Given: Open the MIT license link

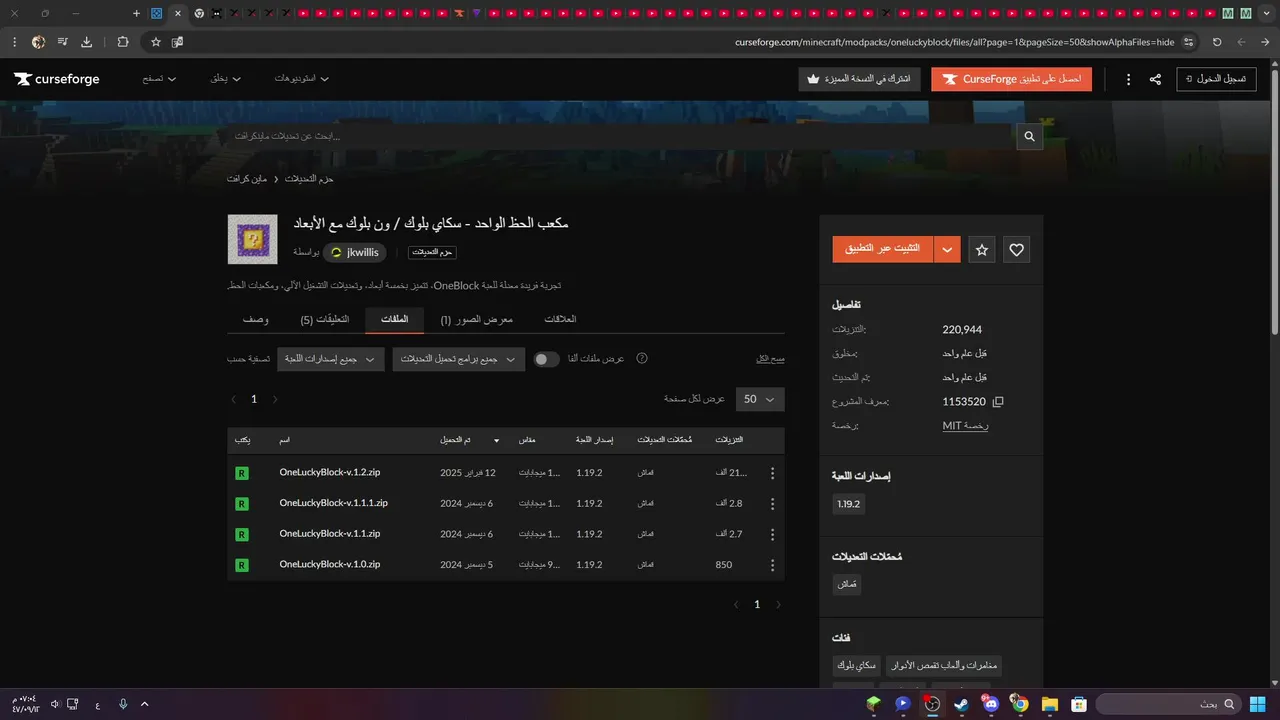Looking at the screenshot, I should [965, 426].
